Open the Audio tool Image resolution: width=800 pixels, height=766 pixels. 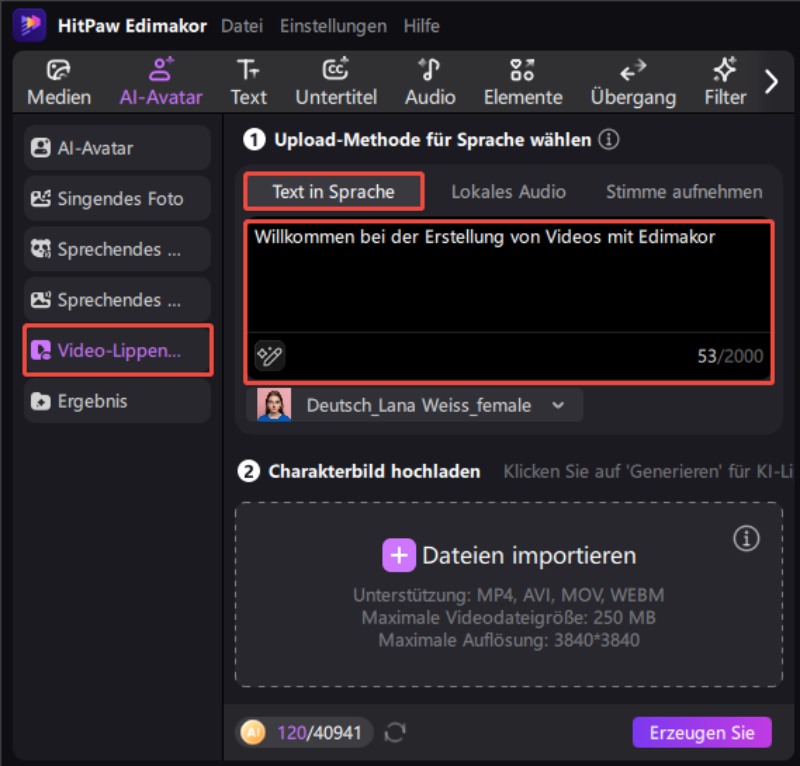[430, 82]
